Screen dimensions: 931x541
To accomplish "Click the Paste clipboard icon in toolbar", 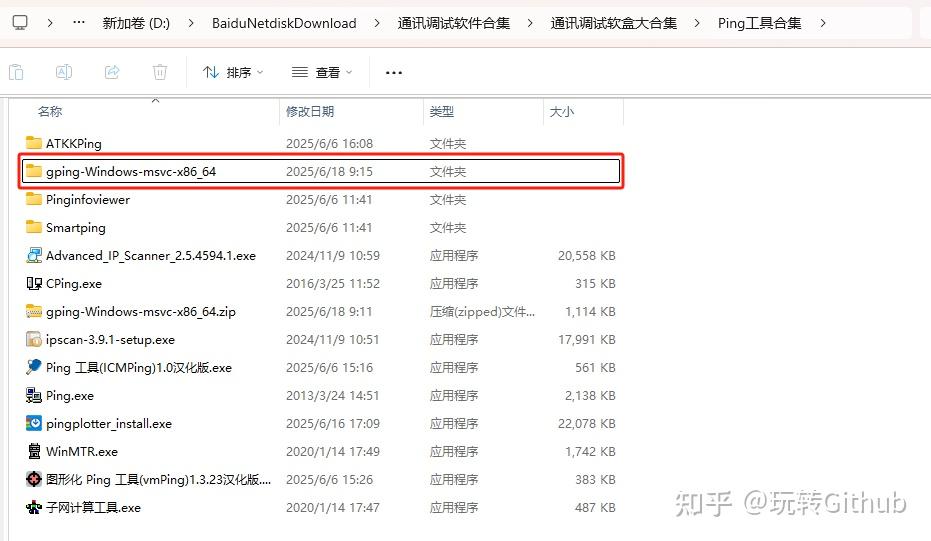I will [x=16, y=72].
